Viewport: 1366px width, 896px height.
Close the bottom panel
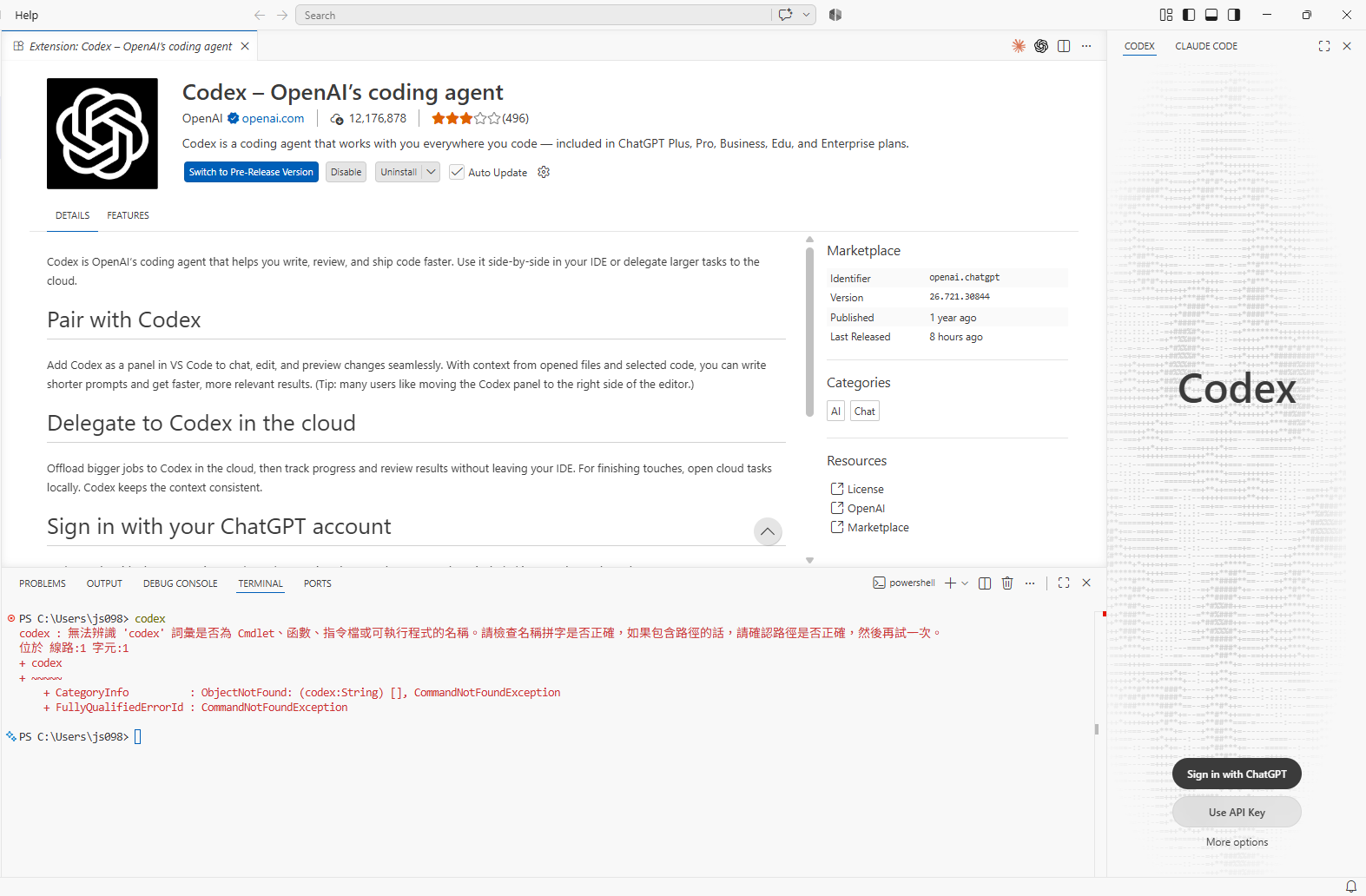click(1086, 583)
